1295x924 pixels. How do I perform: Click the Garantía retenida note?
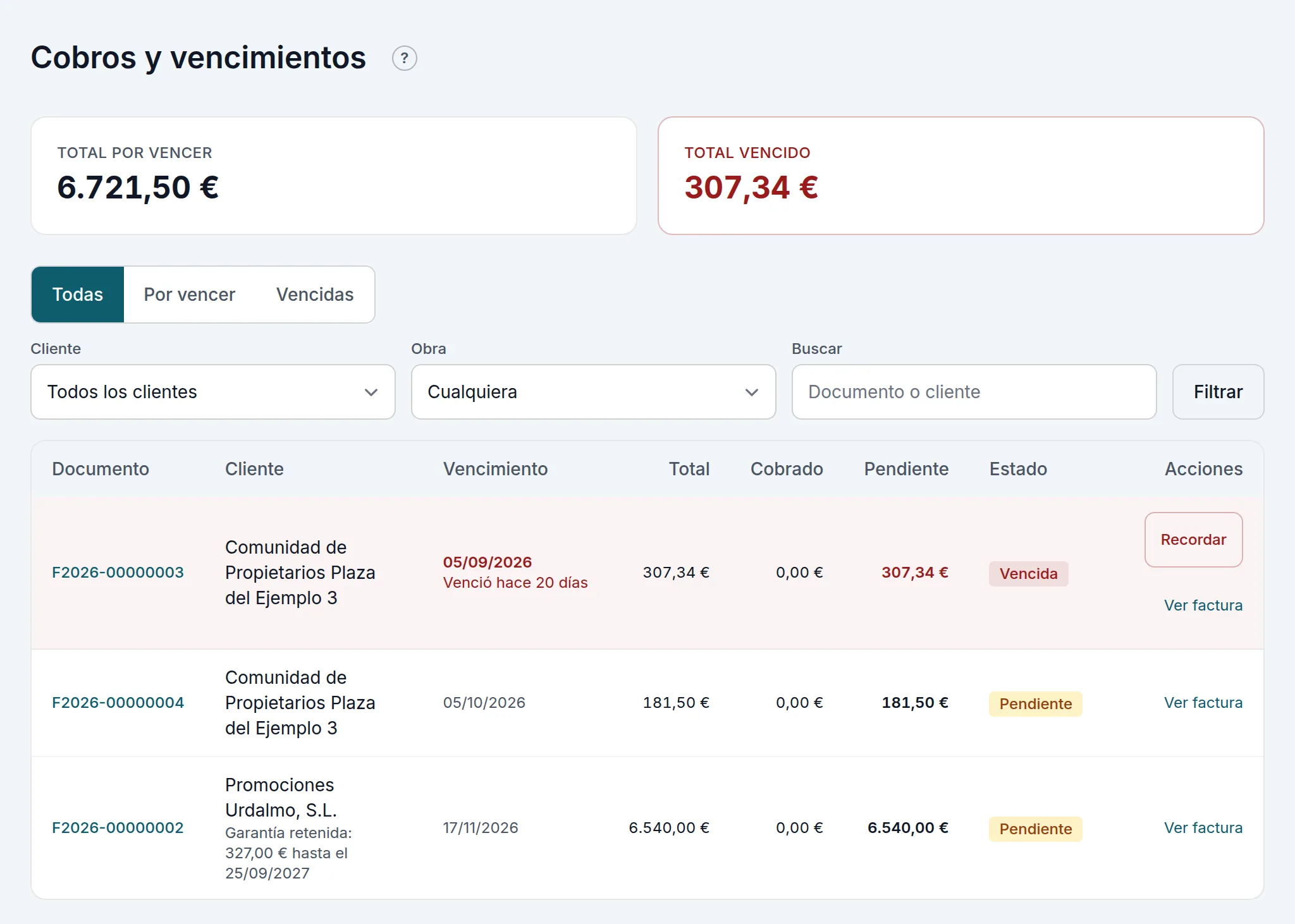(x=288, y=853)
